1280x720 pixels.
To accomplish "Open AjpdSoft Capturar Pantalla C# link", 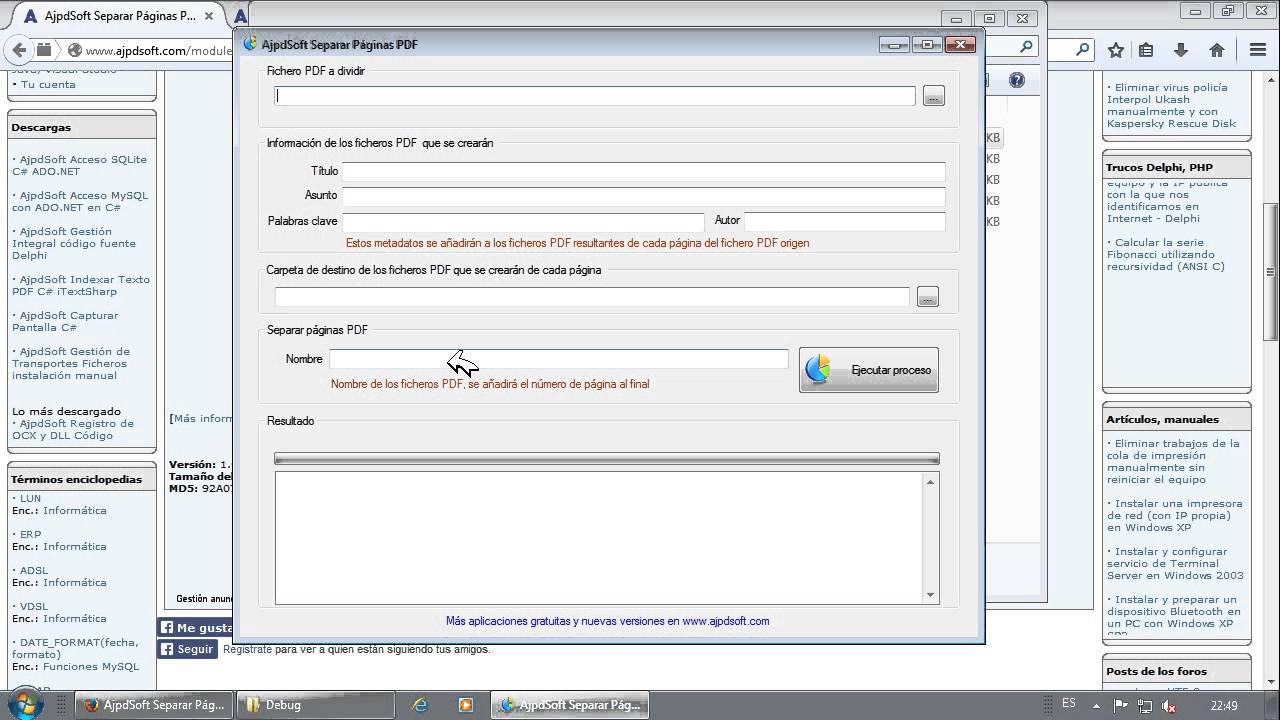I will (x=65, y=321).
